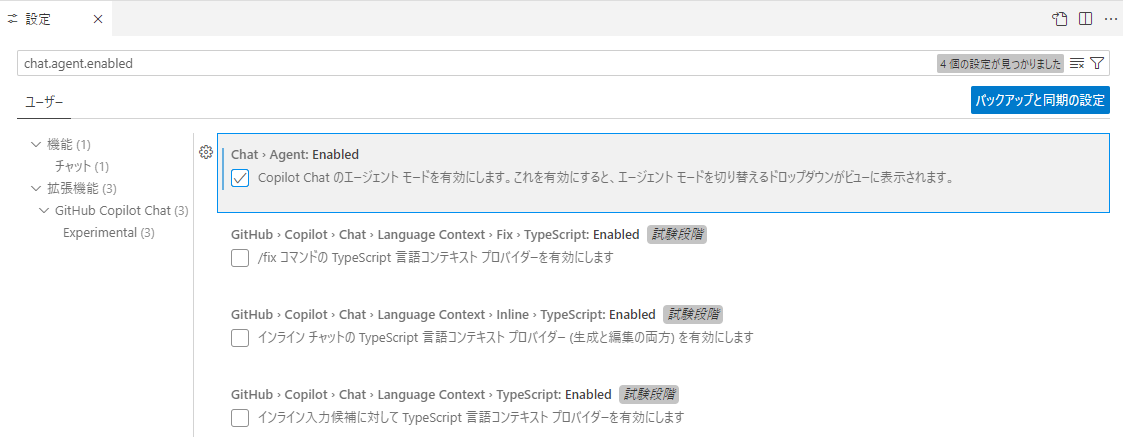1123x437 pixels.
Task: Collapse the 機能 tree section
Action: click(36, 144)
